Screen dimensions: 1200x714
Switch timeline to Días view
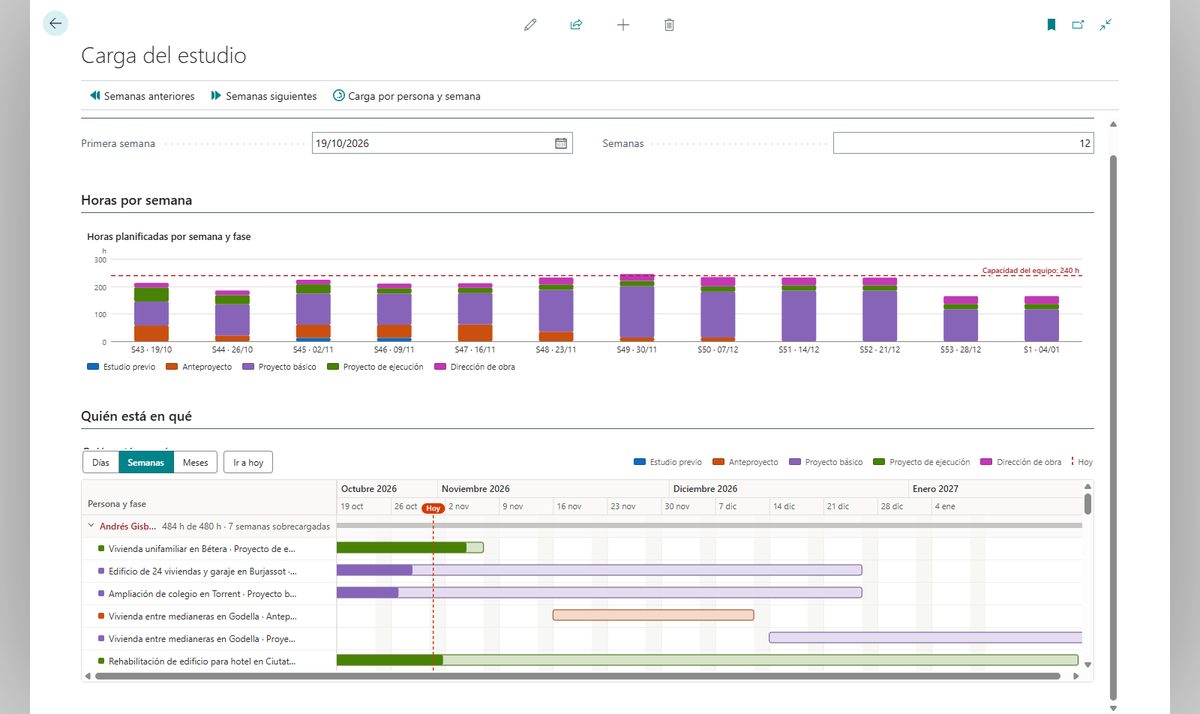100,462
